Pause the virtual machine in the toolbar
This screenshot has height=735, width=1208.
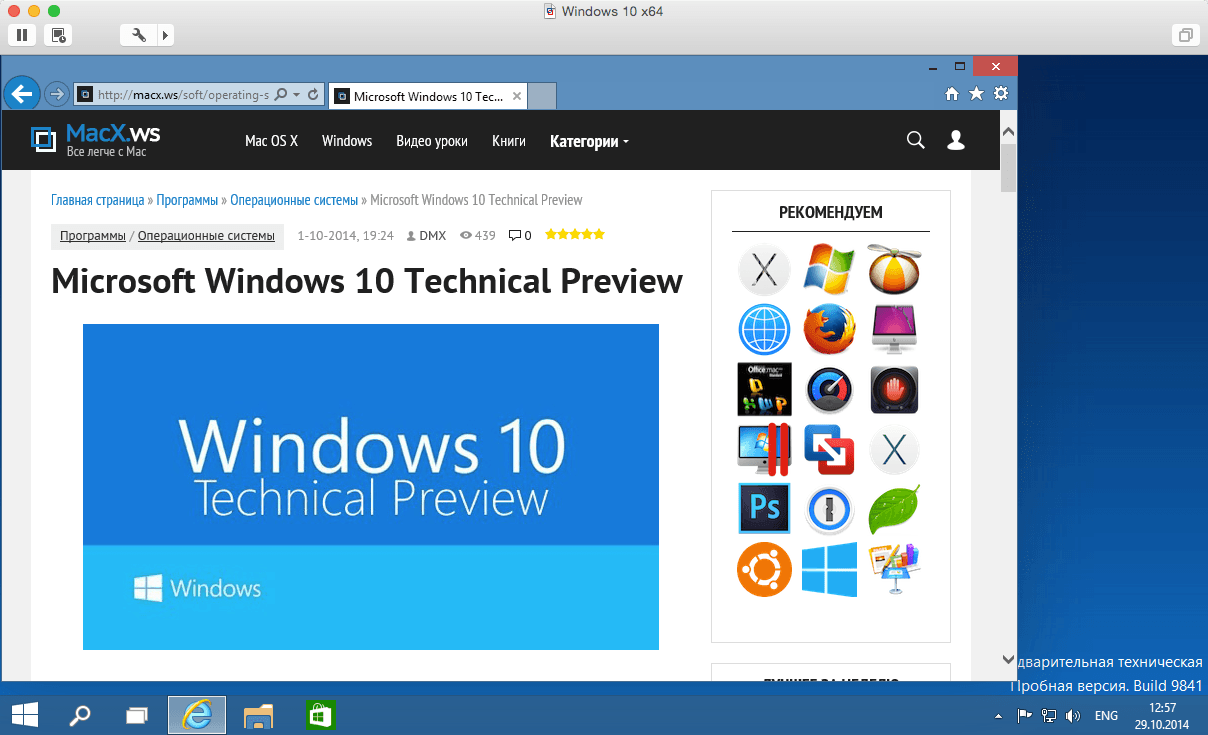[x=22, y=35]
